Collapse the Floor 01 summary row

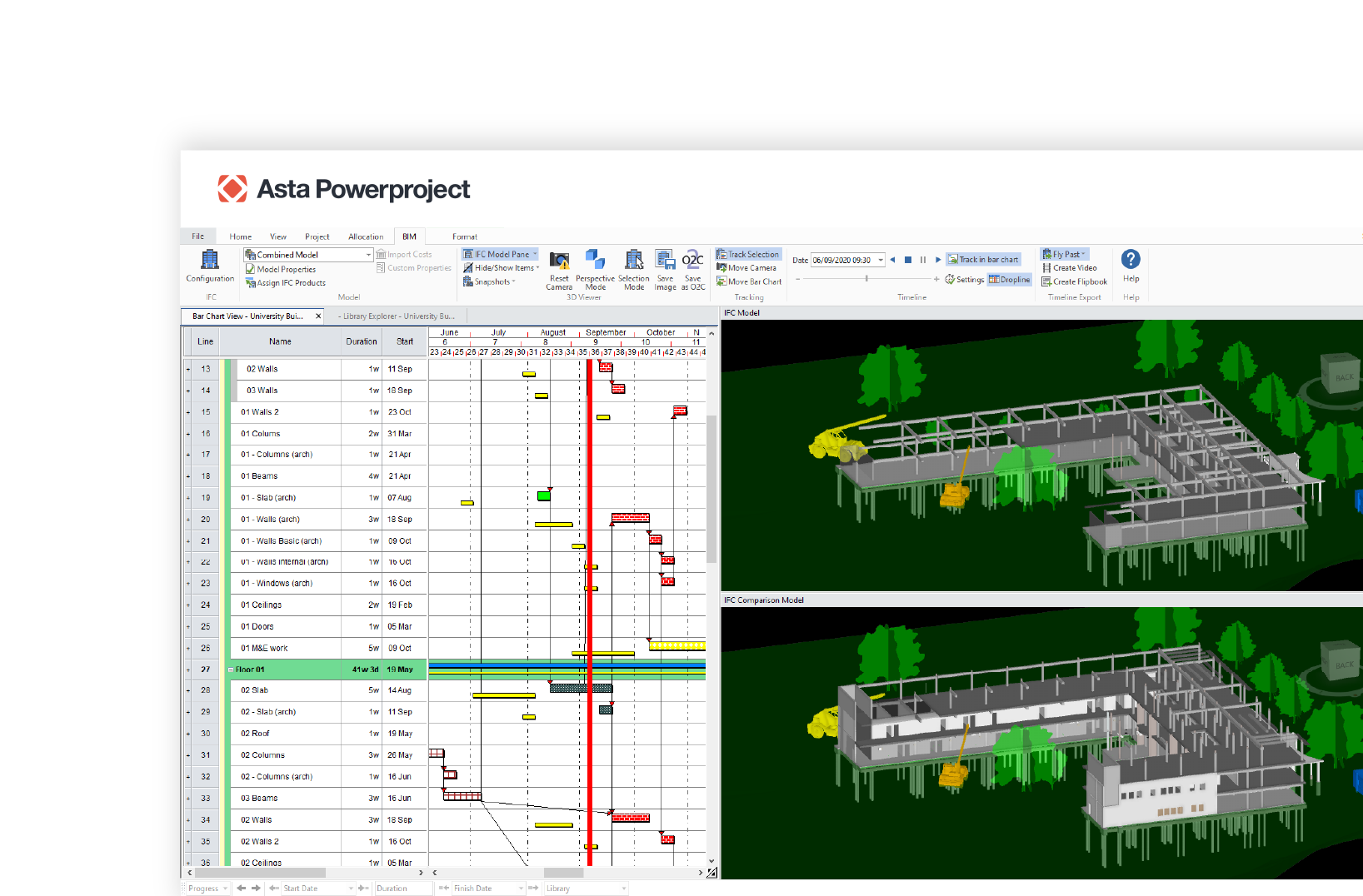coord(231,670)
